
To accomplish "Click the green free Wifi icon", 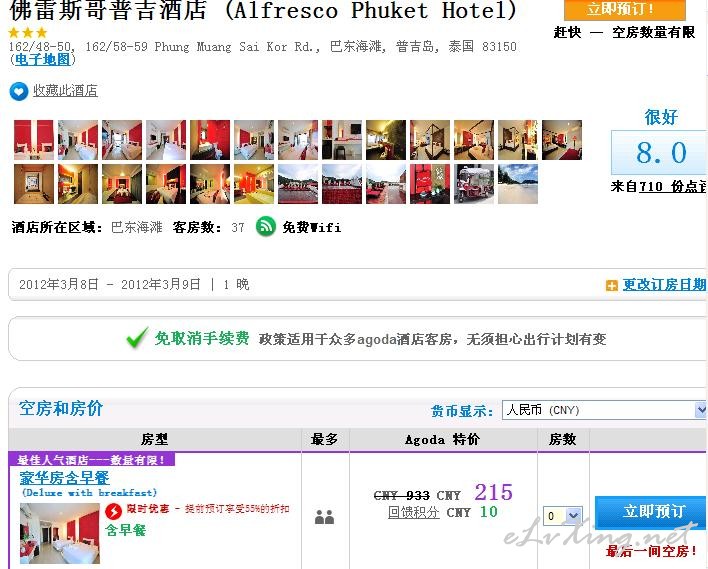I will pos(266,226).
